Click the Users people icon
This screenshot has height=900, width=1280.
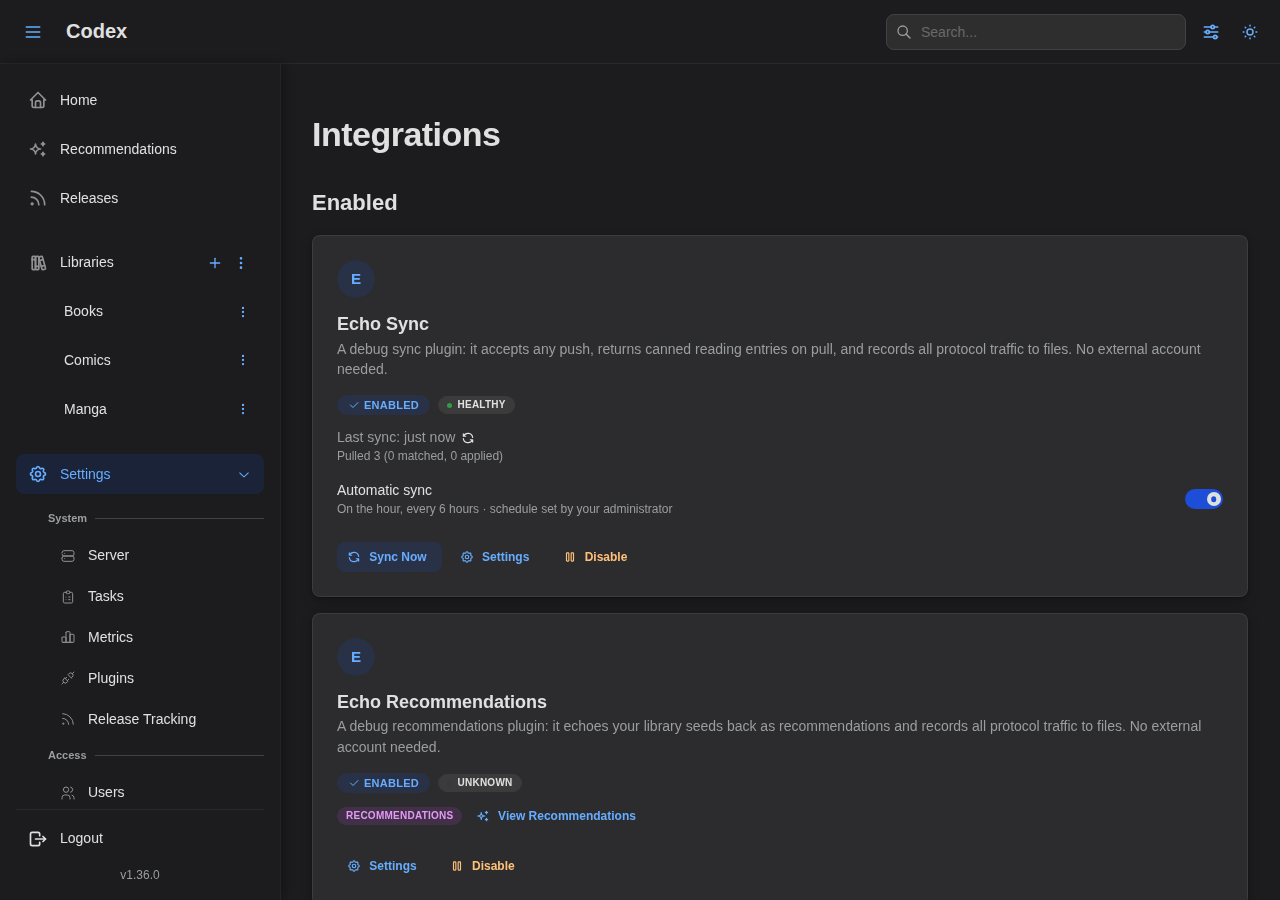[x=68, y=793]
